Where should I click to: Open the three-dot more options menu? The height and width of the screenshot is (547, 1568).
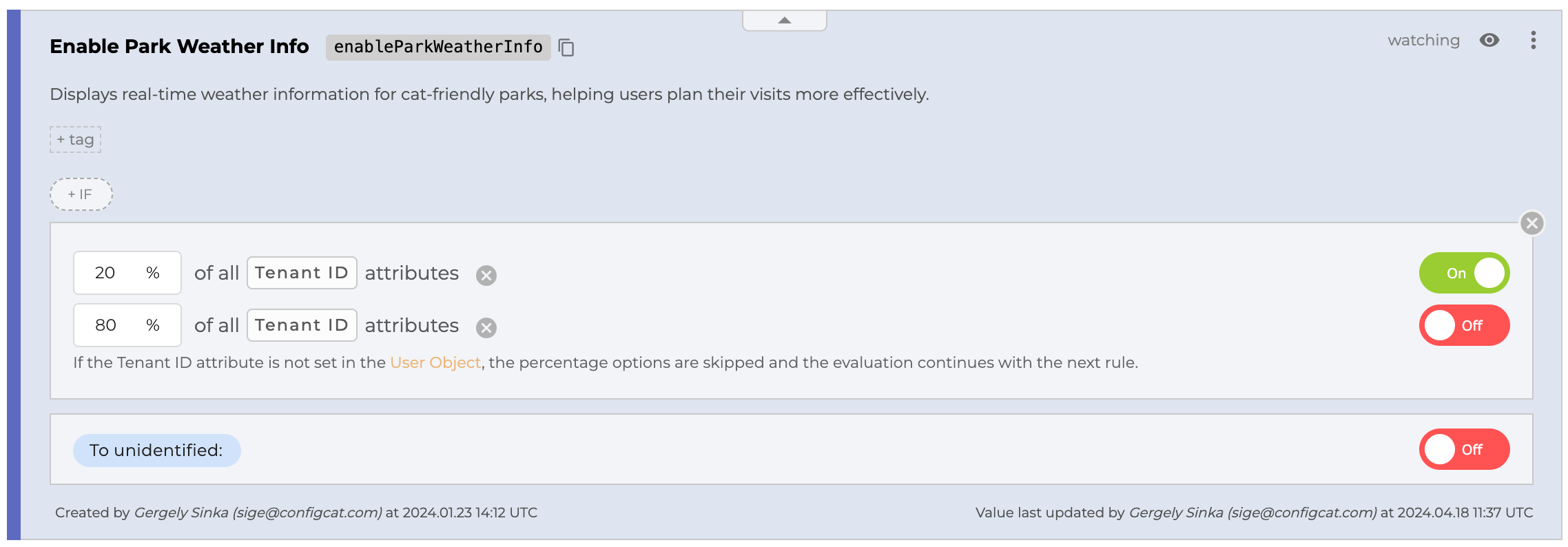coord(1533,41)
